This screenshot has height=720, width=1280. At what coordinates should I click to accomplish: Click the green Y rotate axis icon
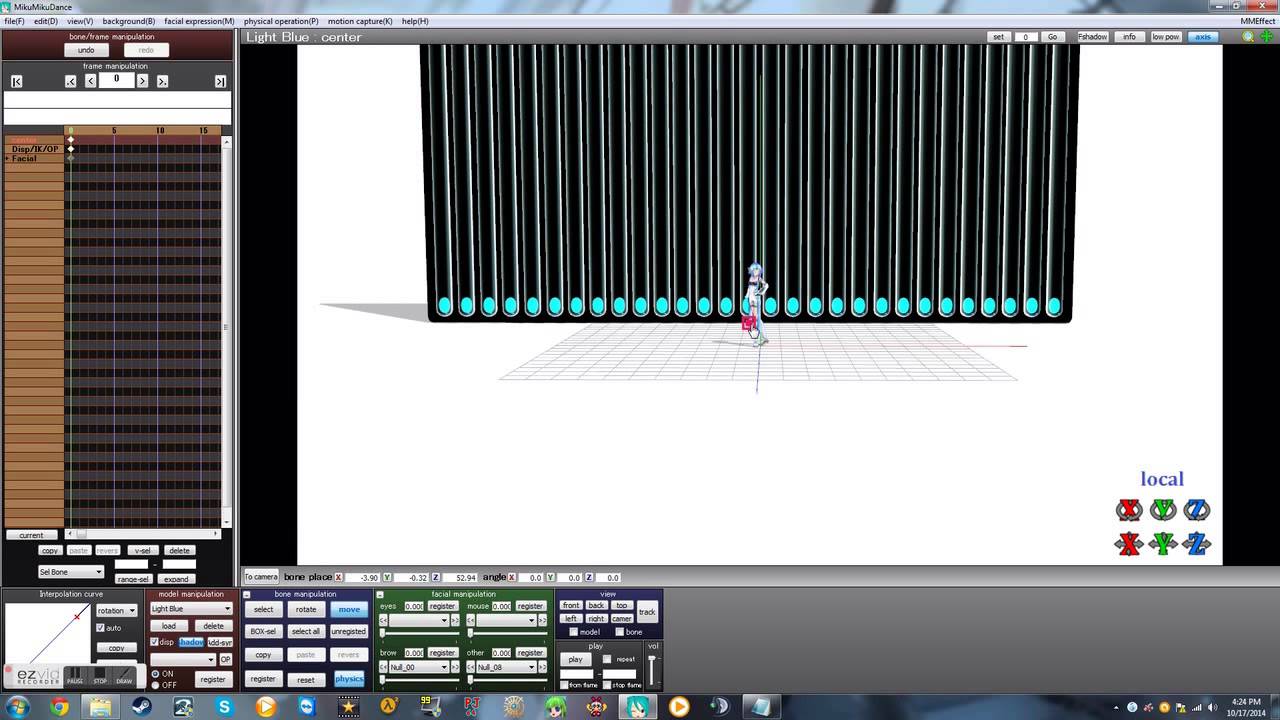point(1163,510)
